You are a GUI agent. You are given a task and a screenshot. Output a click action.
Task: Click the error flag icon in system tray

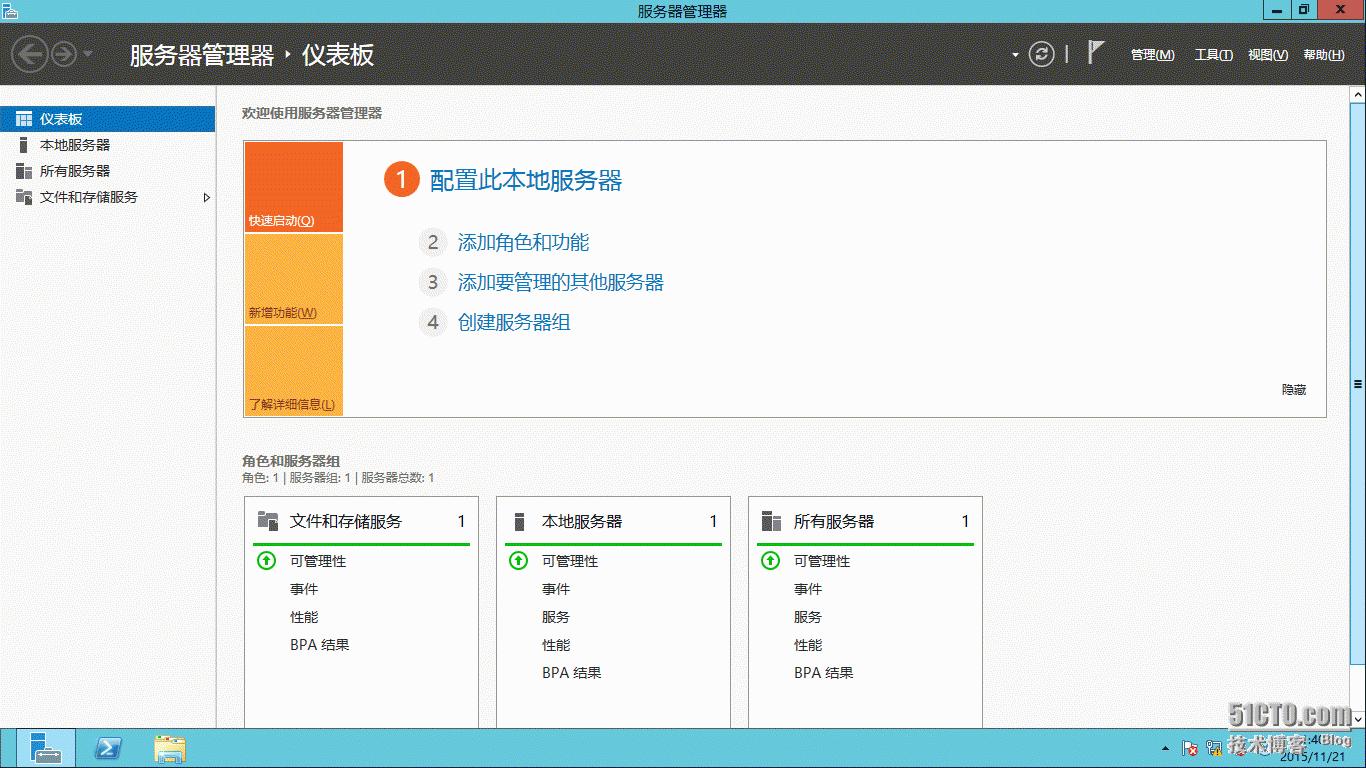1190,748
